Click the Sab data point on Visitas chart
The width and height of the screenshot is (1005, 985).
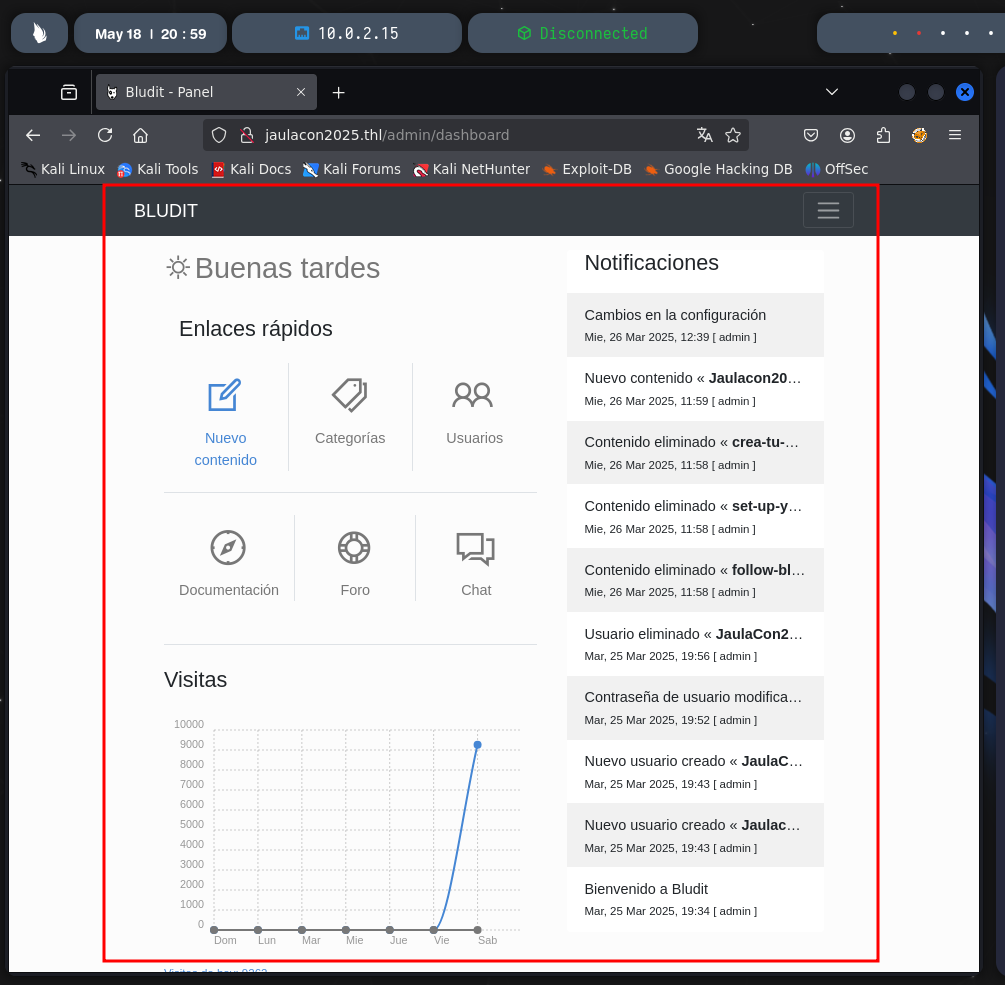click(x=478, y=745)
